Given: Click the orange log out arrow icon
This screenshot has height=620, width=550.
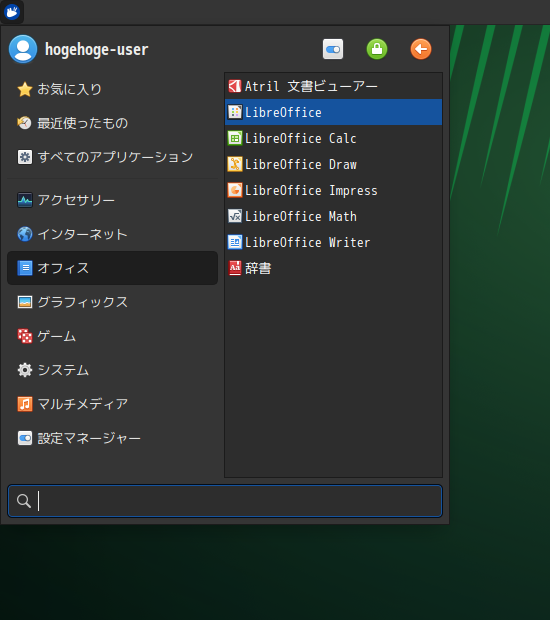Looking at the screenshot, I should [x=421, y=49].
